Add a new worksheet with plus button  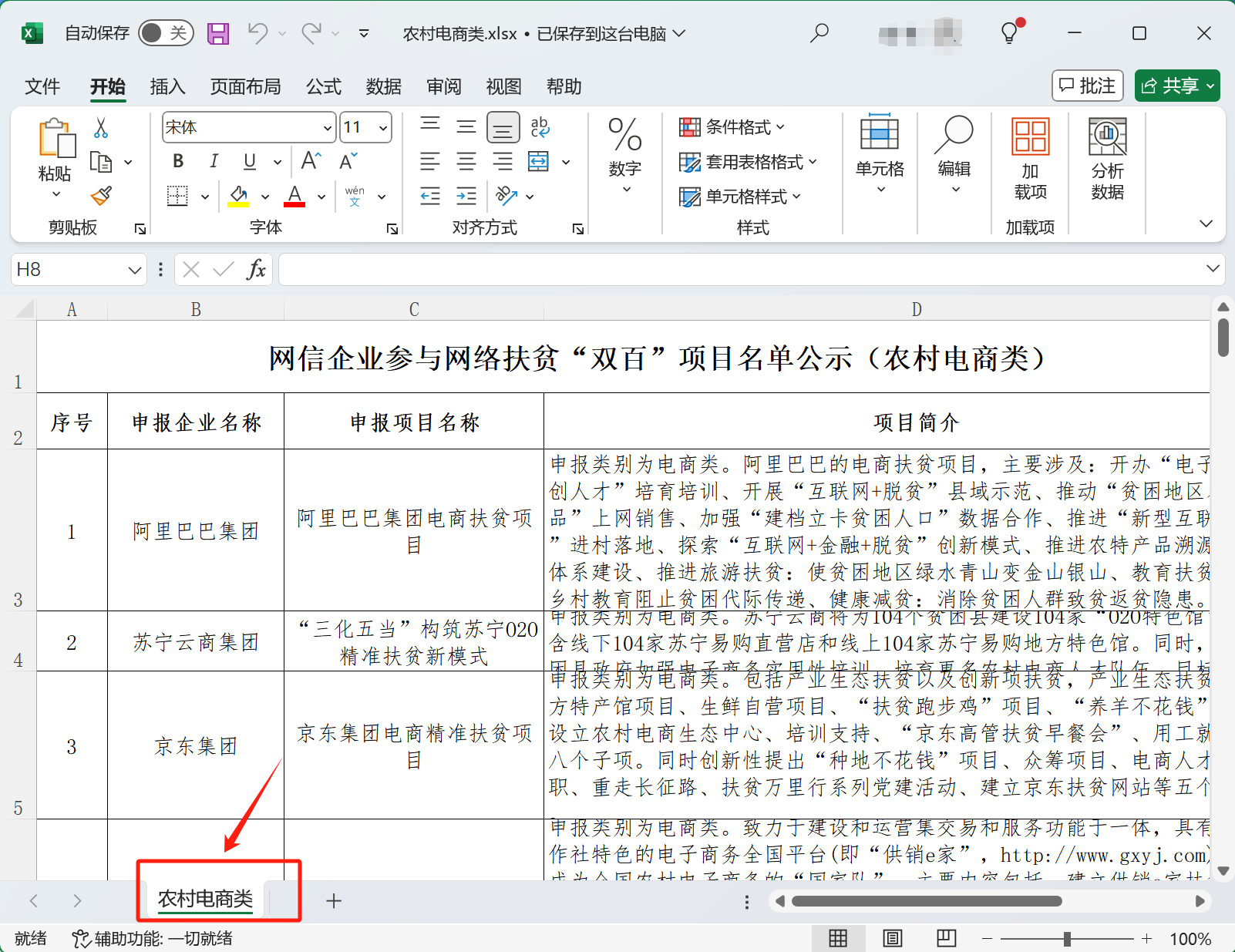tap(334, 900)
